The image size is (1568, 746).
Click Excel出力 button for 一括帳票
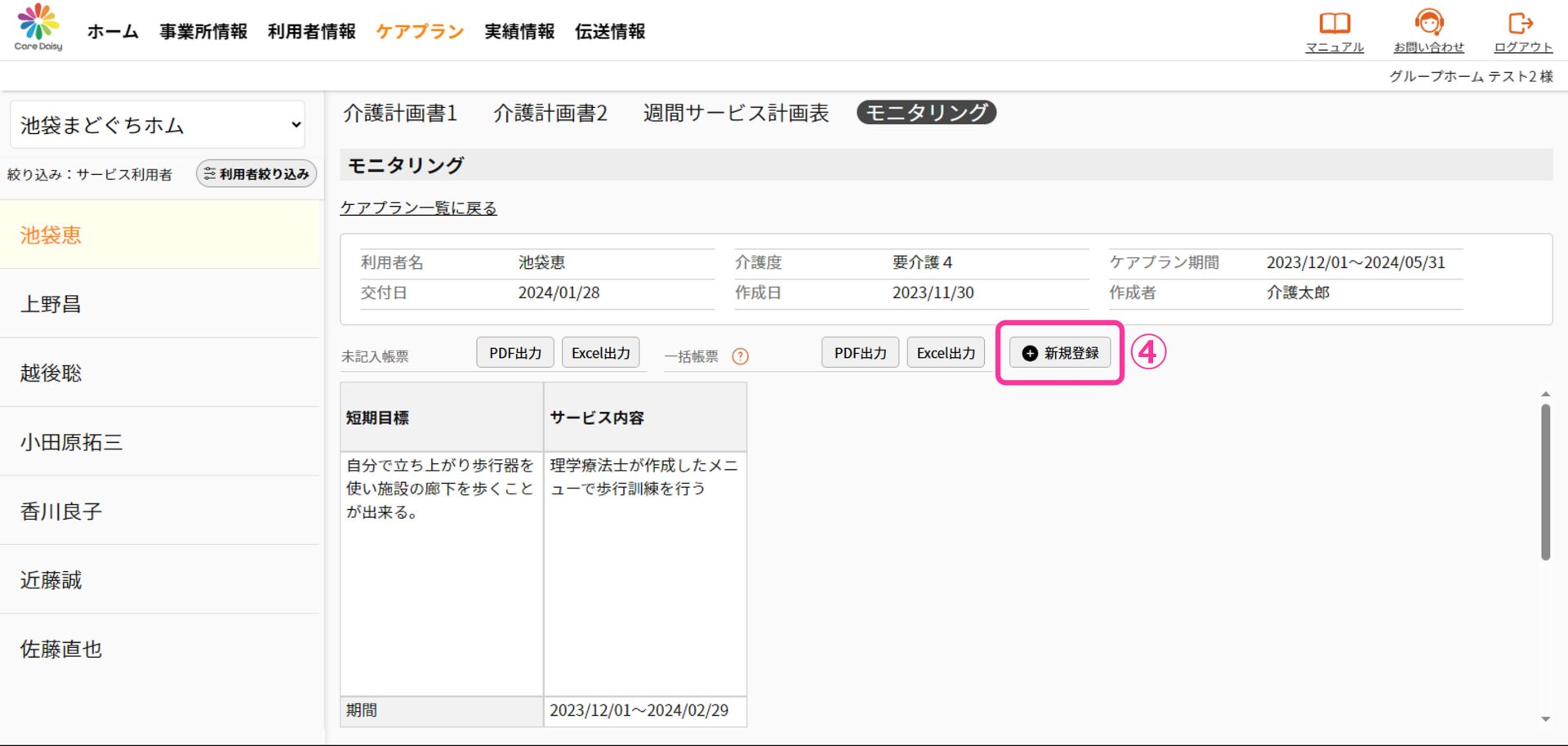[x=946, y=353]
